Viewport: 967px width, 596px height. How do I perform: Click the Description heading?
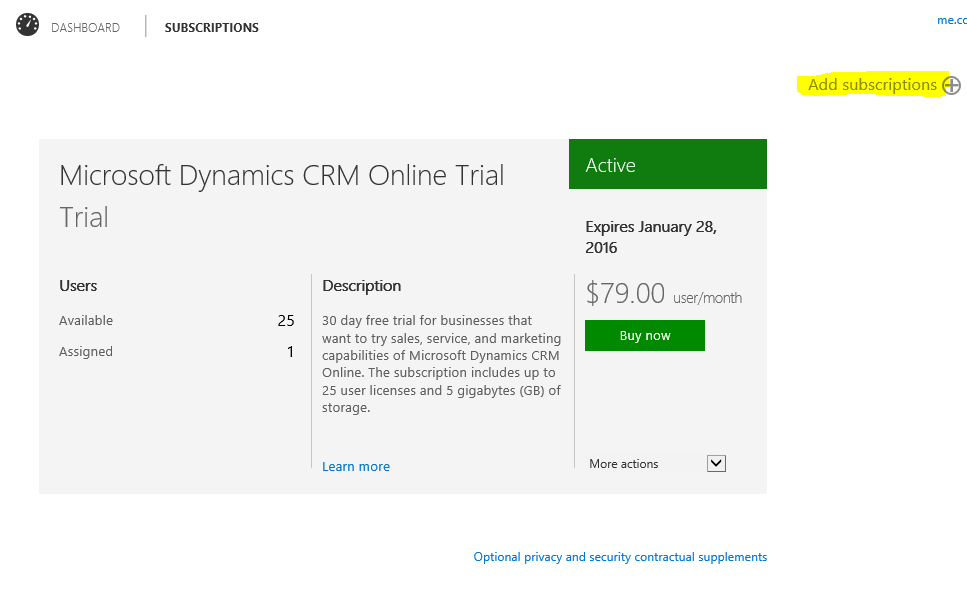[361, 286]
